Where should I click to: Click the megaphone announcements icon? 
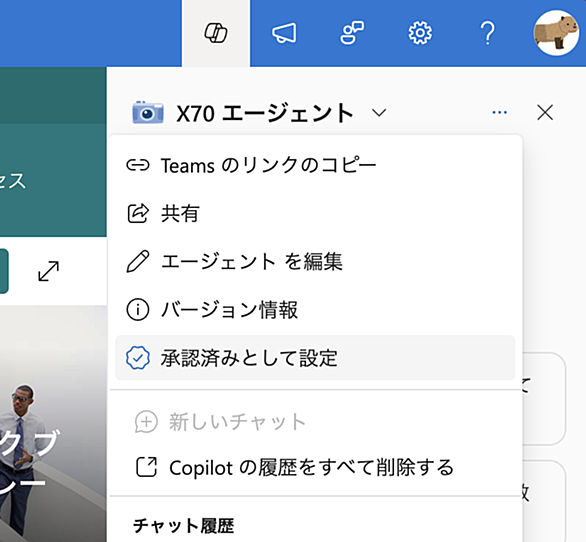click(x=284, y=33)
